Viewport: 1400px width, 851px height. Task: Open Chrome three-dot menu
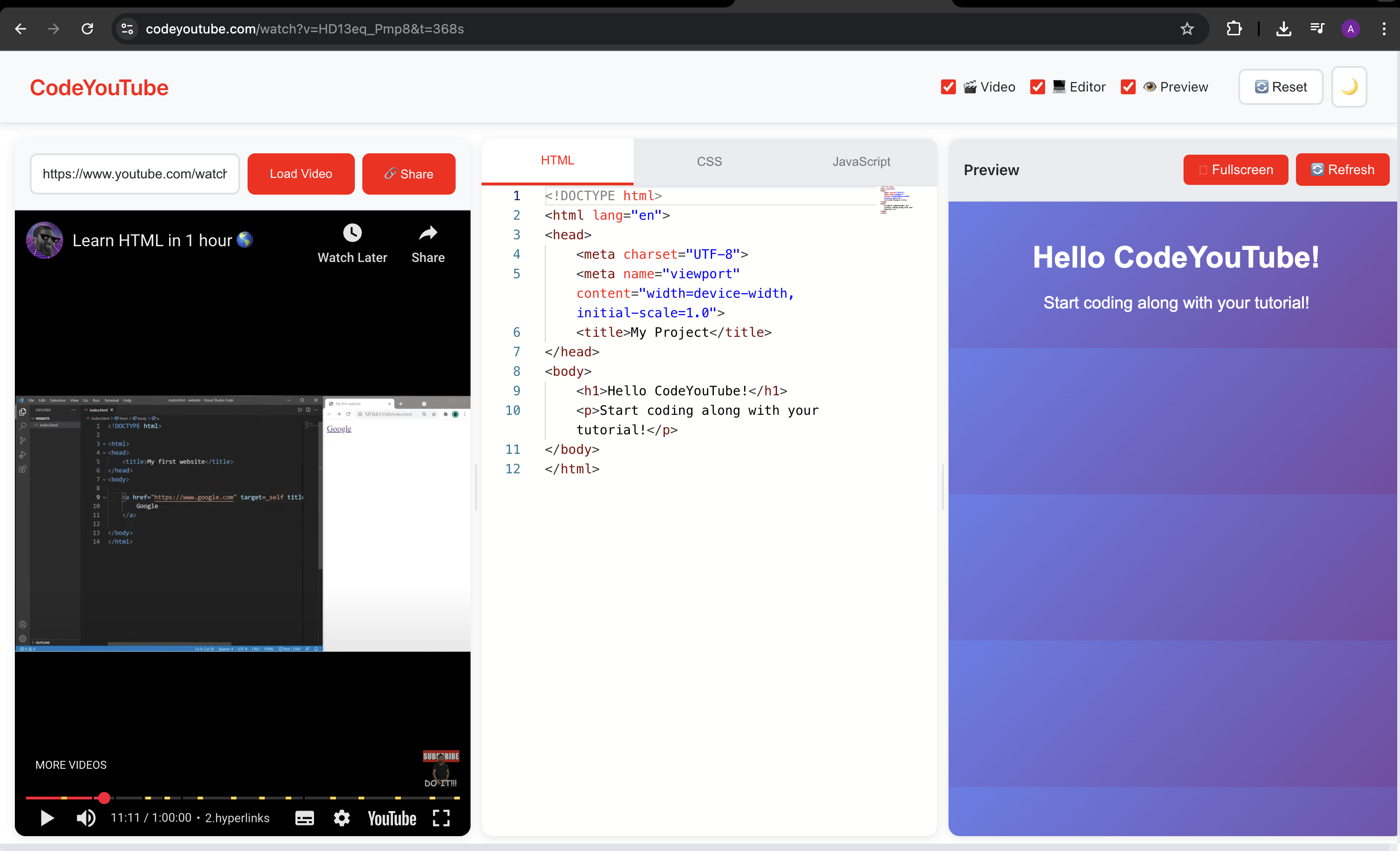point(1384,29)
